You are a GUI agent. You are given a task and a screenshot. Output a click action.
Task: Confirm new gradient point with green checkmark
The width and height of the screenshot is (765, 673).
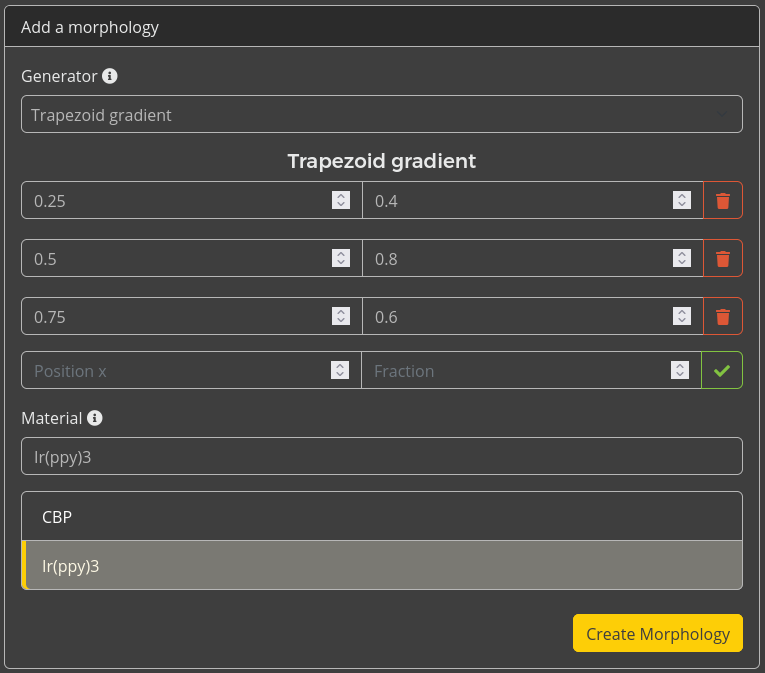click(722, 371)
